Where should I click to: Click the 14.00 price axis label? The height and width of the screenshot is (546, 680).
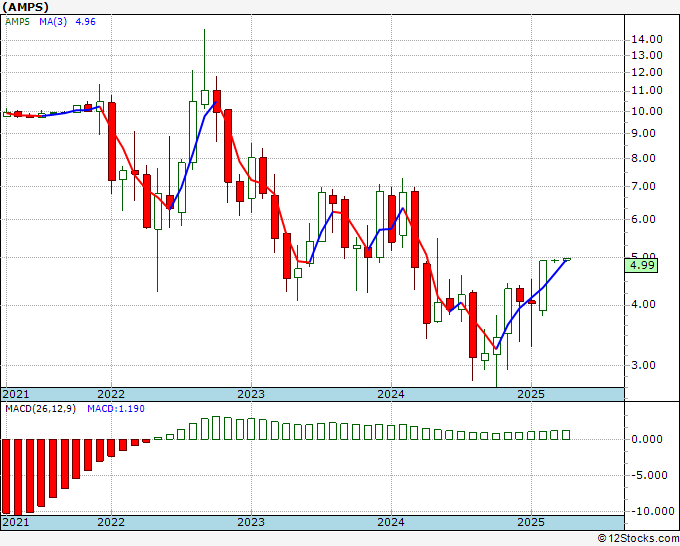[x=647, y=39]
